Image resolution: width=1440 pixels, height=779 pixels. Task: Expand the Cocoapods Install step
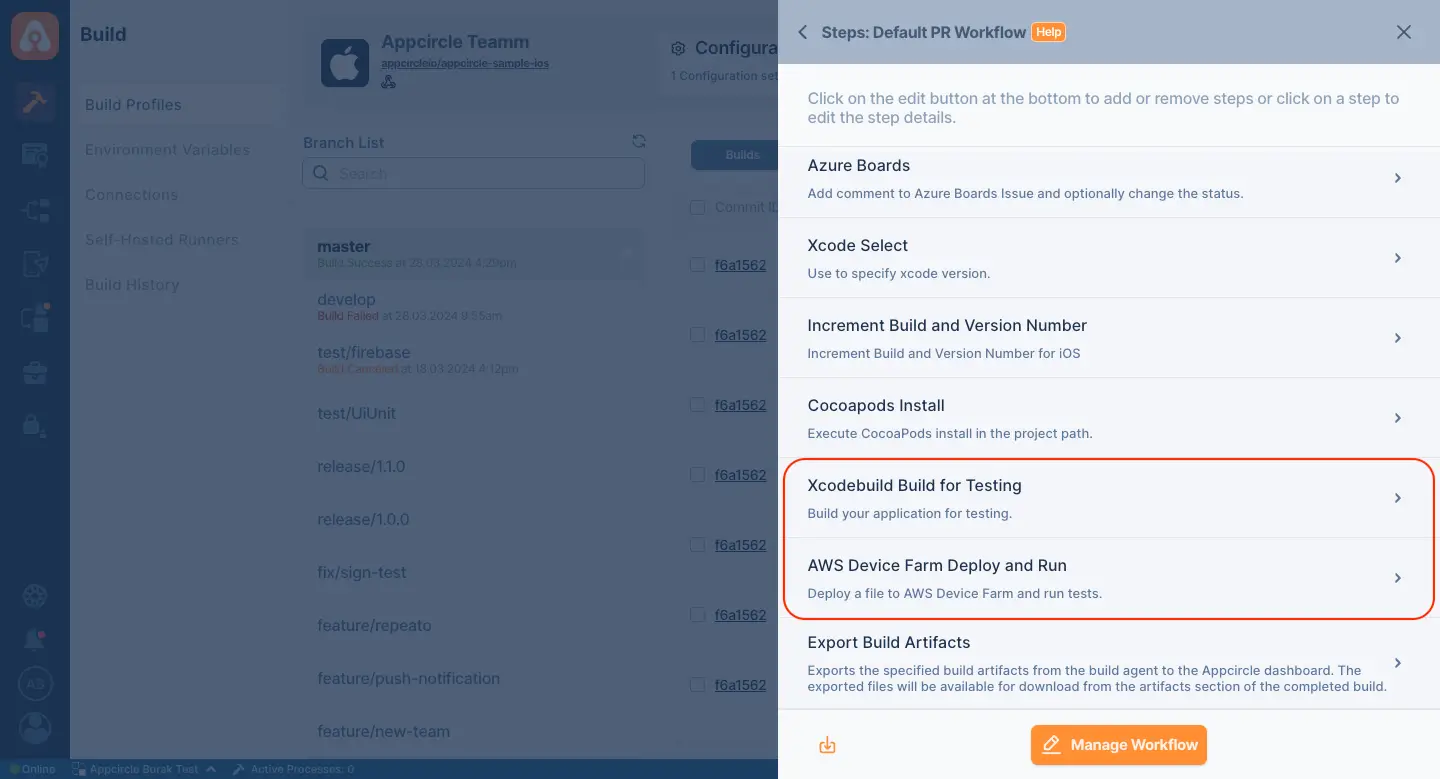pyautogui.click(x=1398, y=418)
